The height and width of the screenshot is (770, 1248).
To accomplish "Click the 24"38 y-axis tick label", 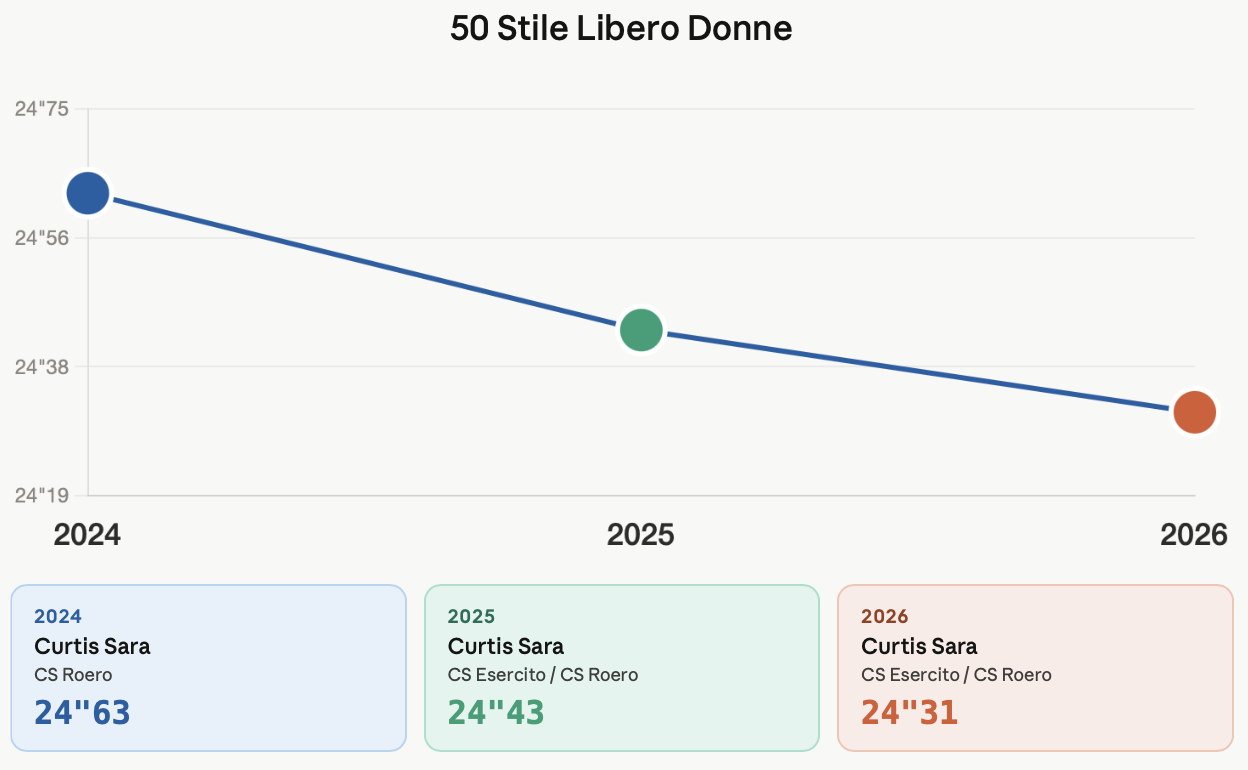I will [x=42, y=367].
